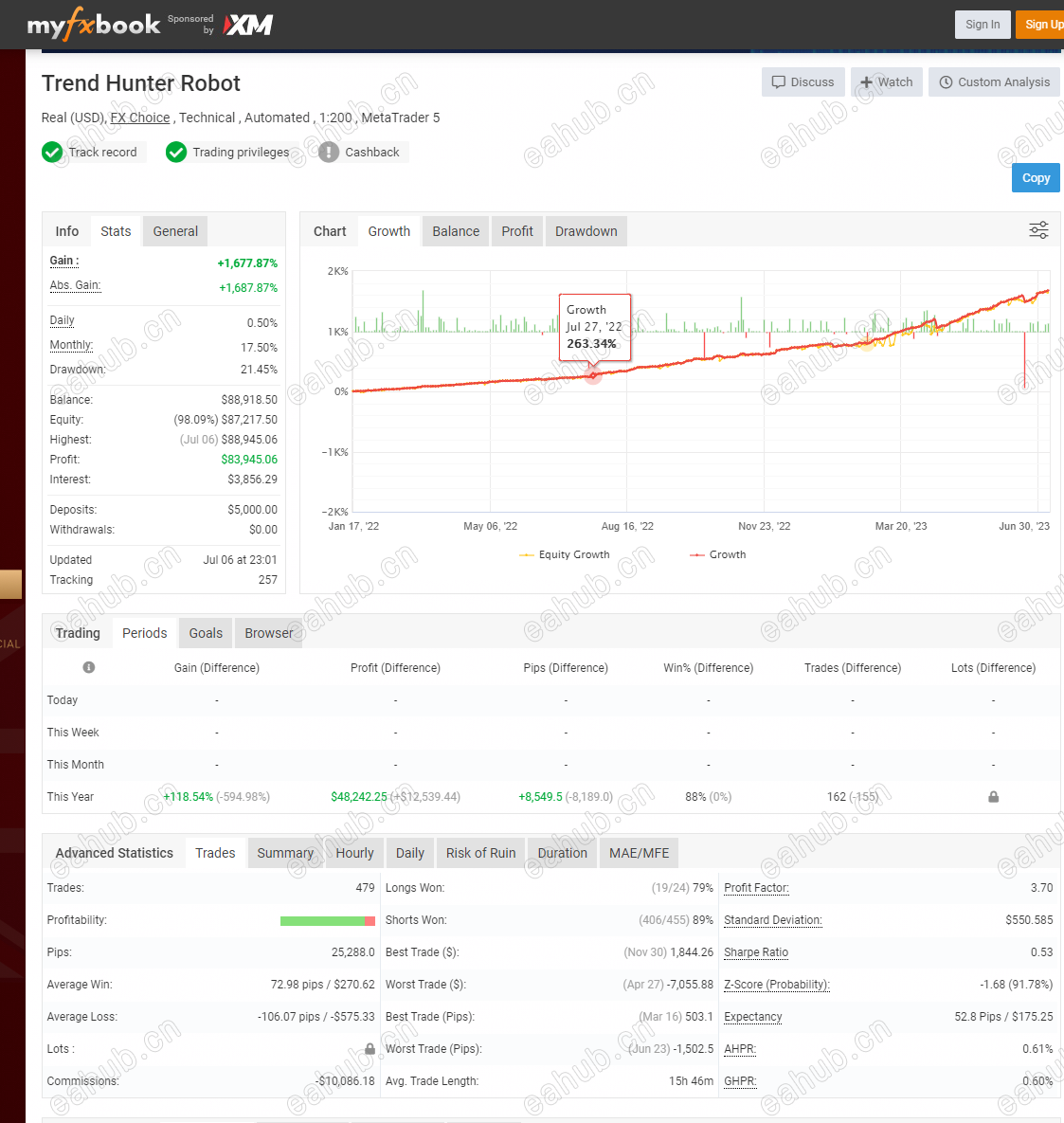
Task: Click the $83,945.06 profit value
Action: (x=249, y=459)
